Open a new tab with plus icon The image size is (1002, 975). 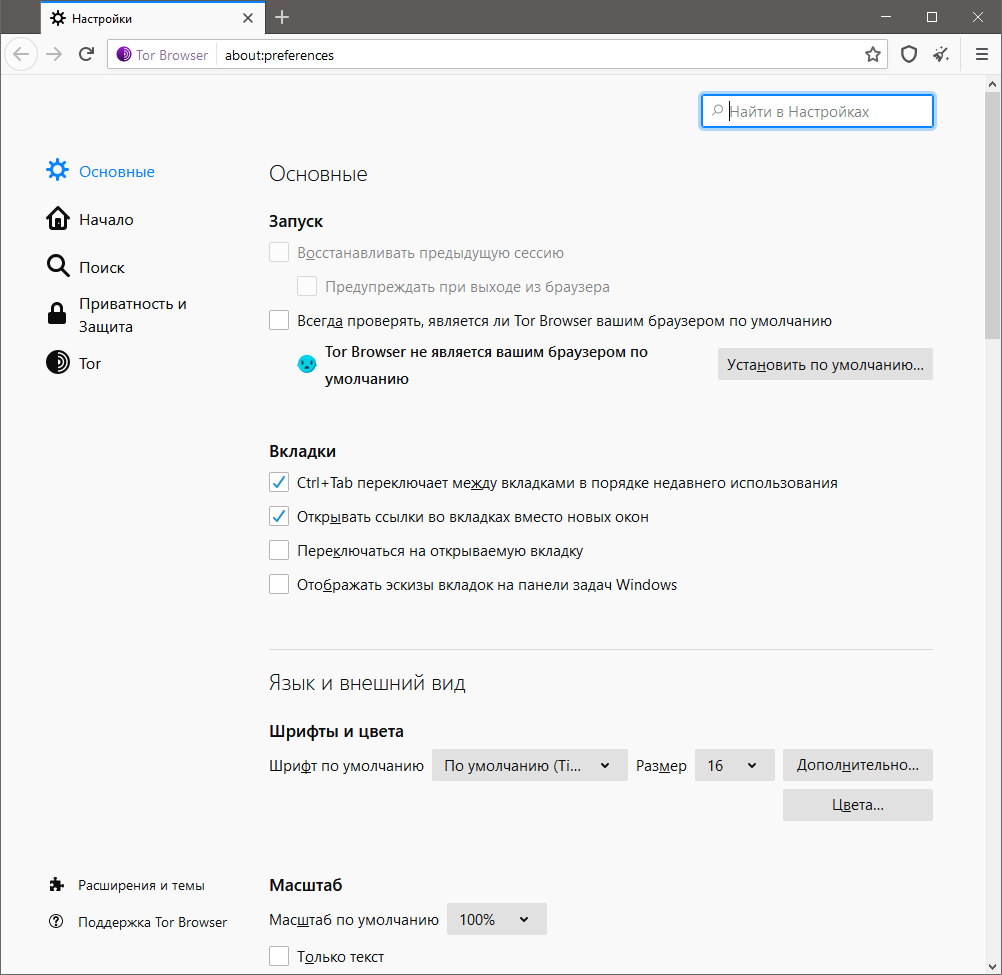[282, 17]
